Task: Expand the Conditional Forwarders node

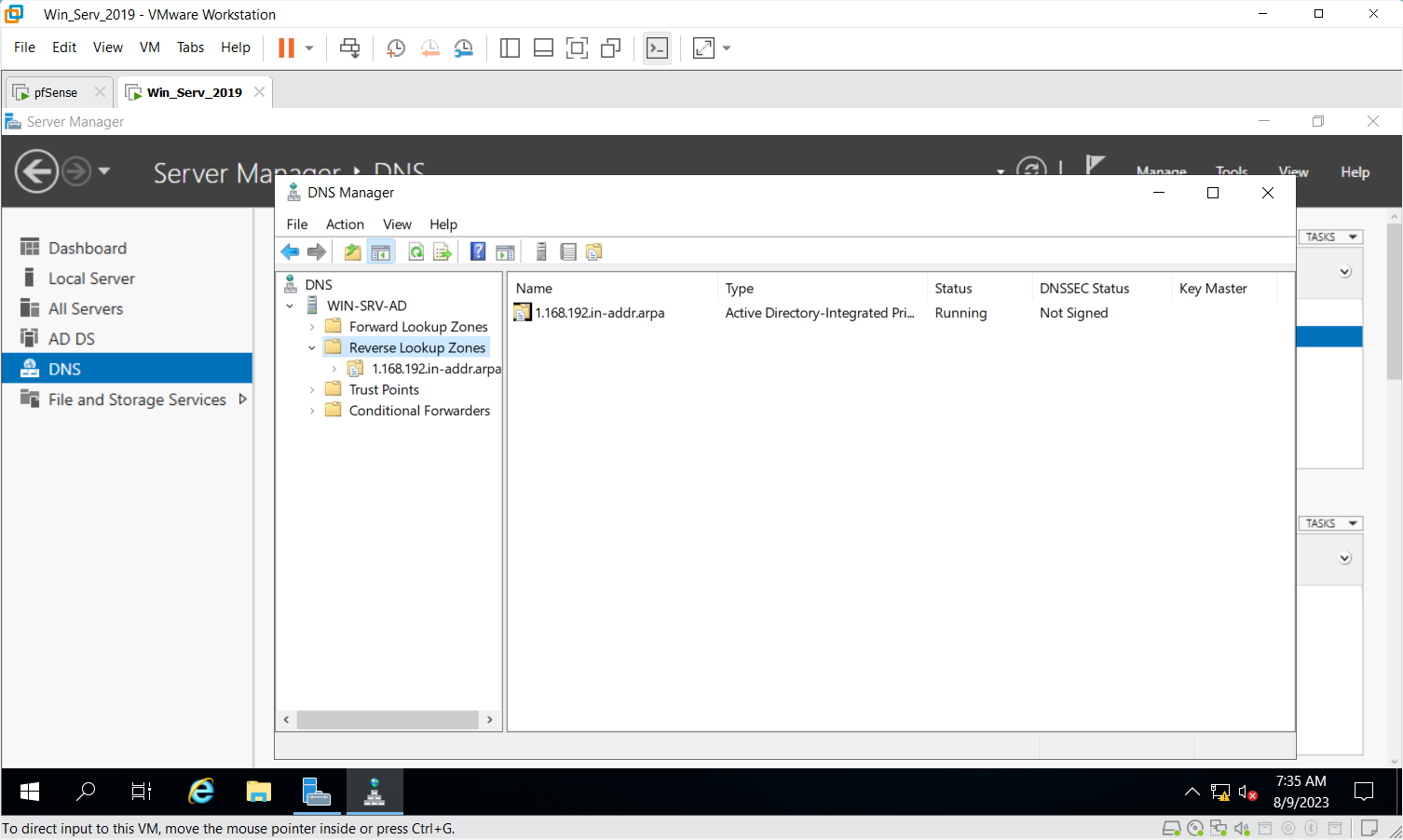Action: 312,411
